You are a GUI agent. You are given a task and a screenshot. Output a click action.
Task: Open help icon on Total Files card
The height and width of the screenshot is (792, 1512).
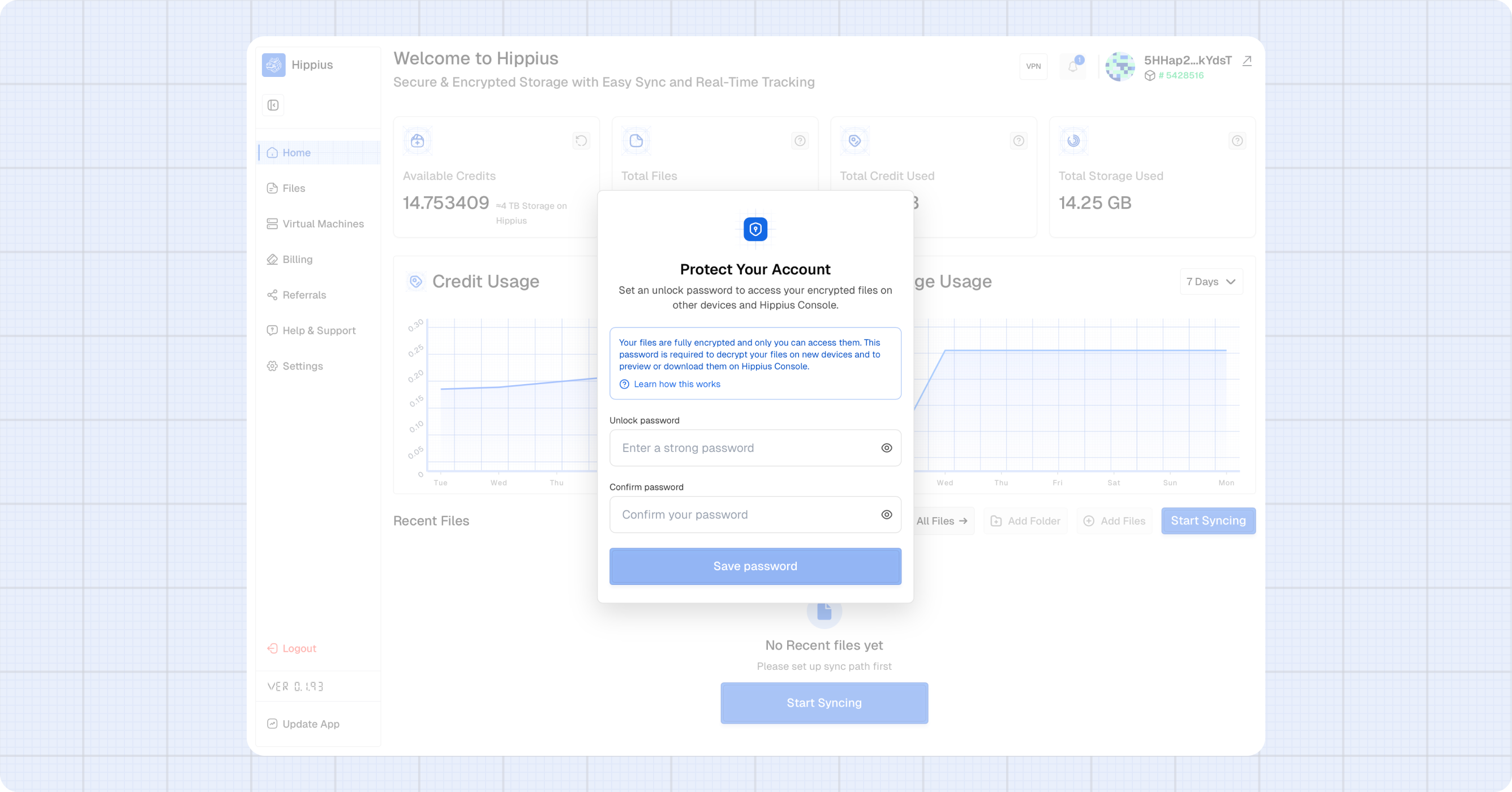(800, 141)
